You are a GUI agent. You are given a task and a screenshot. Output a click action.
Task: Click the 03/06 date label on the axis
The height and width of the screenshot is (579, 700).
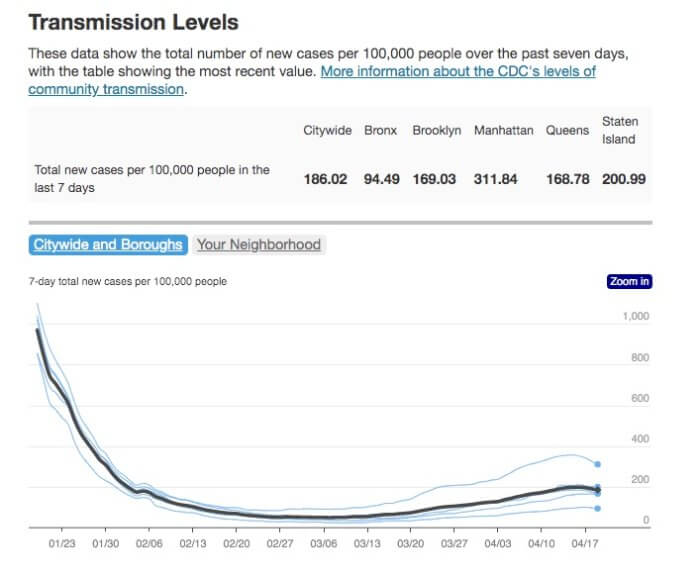323,543
